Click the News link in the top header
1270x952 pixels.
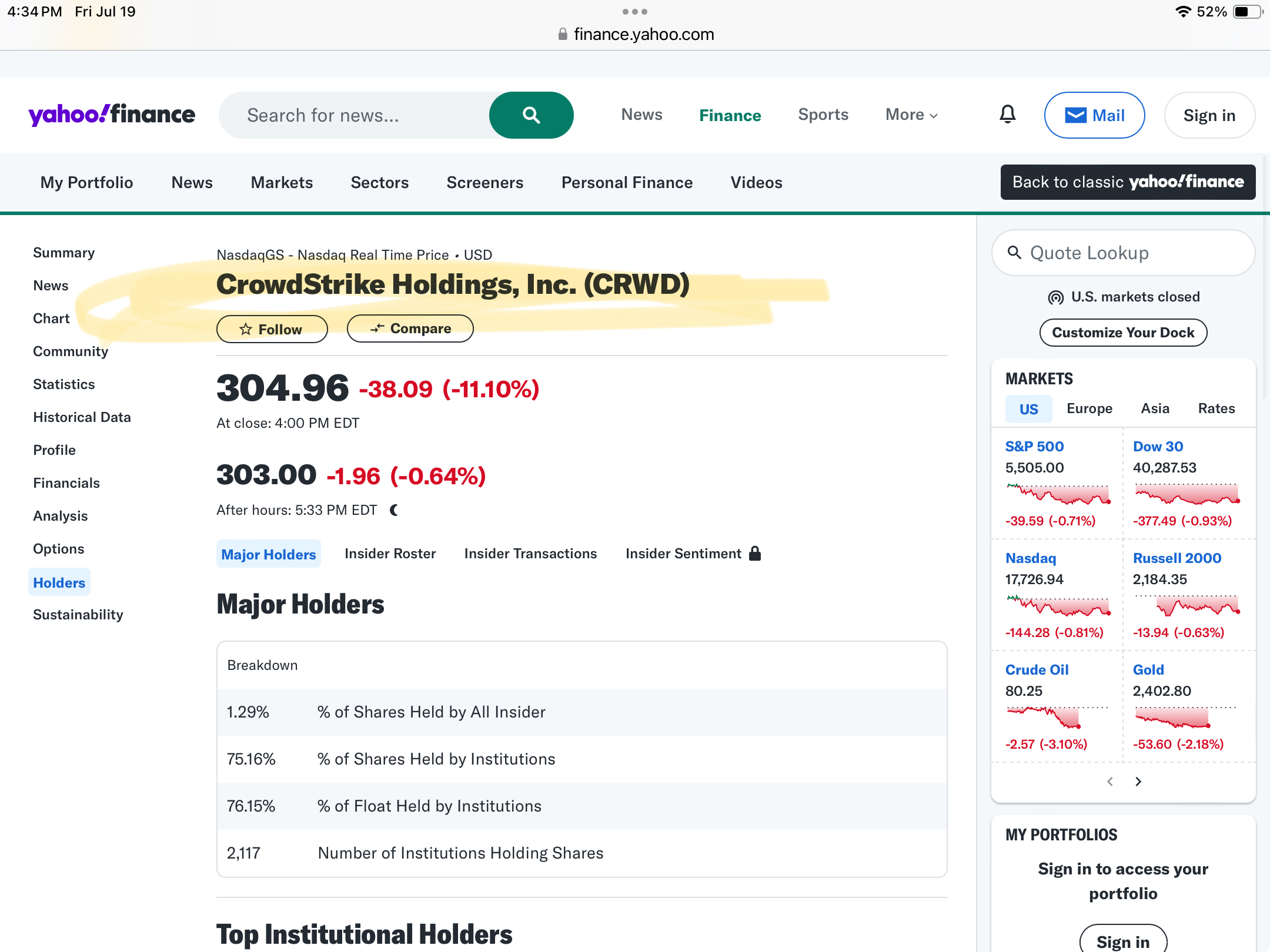point(641,115)
